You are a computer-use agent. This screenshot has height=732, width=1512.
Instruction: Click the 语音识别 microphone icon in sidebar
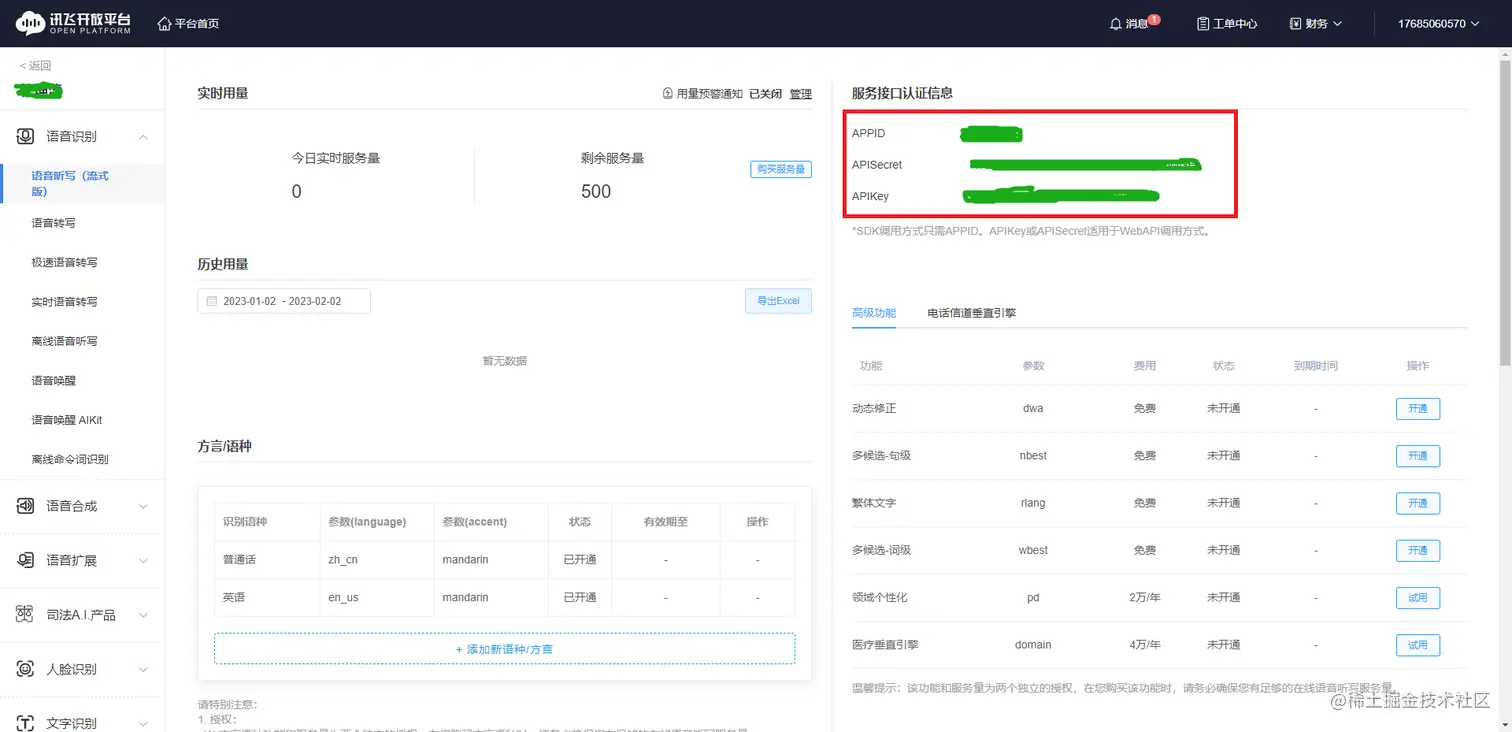[x=25, y=136]
